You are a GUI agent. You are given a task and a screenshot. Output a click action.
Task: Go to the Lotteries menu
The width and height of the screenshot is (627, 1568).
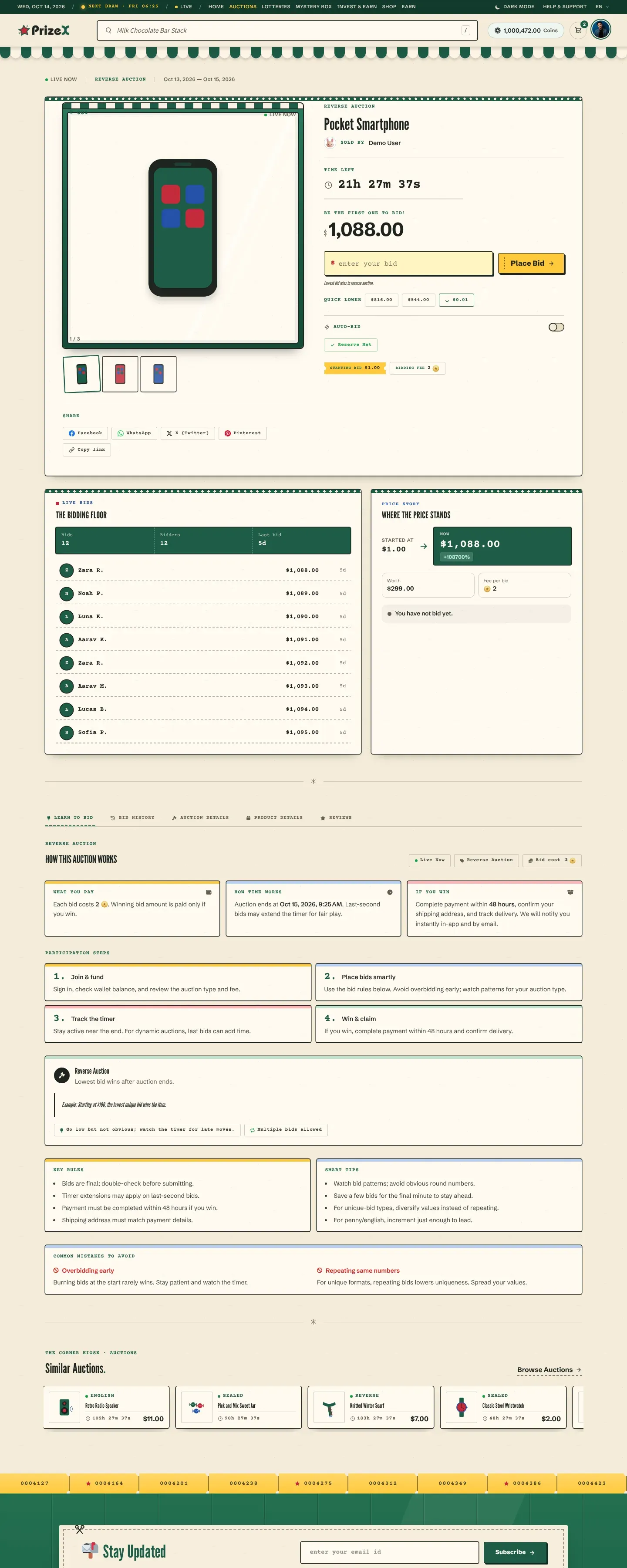click(276, 7)
